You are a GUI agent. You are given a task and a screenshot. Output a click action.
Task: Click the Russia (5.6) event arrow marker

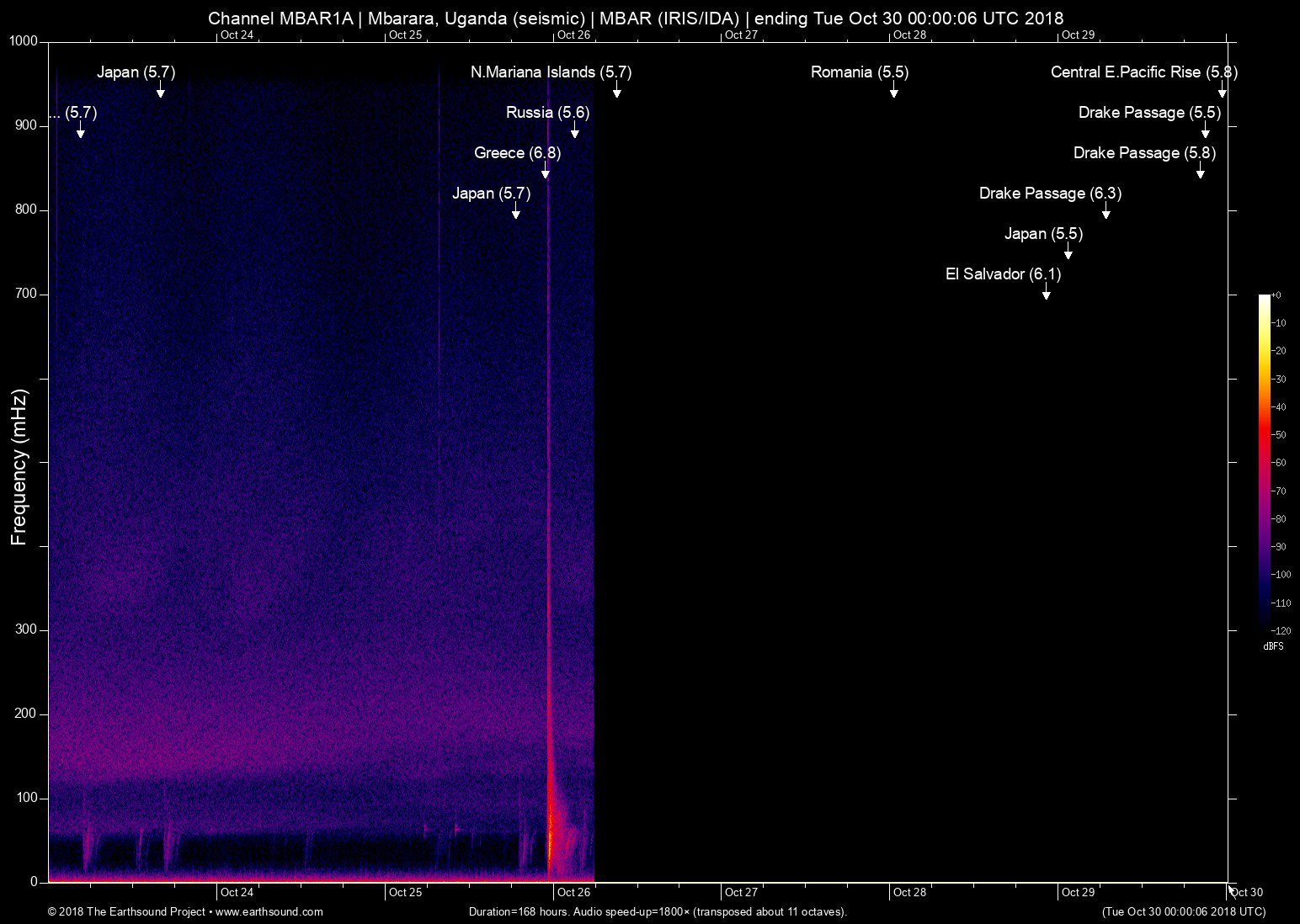tap(574, 134)
